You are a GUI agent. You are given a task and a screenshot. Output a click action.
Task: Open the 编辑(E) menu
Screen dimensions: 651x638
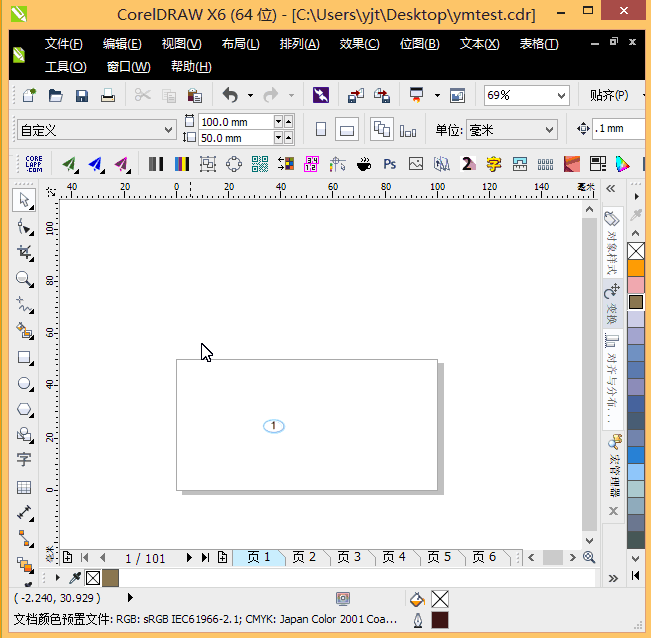coord(122,44)
